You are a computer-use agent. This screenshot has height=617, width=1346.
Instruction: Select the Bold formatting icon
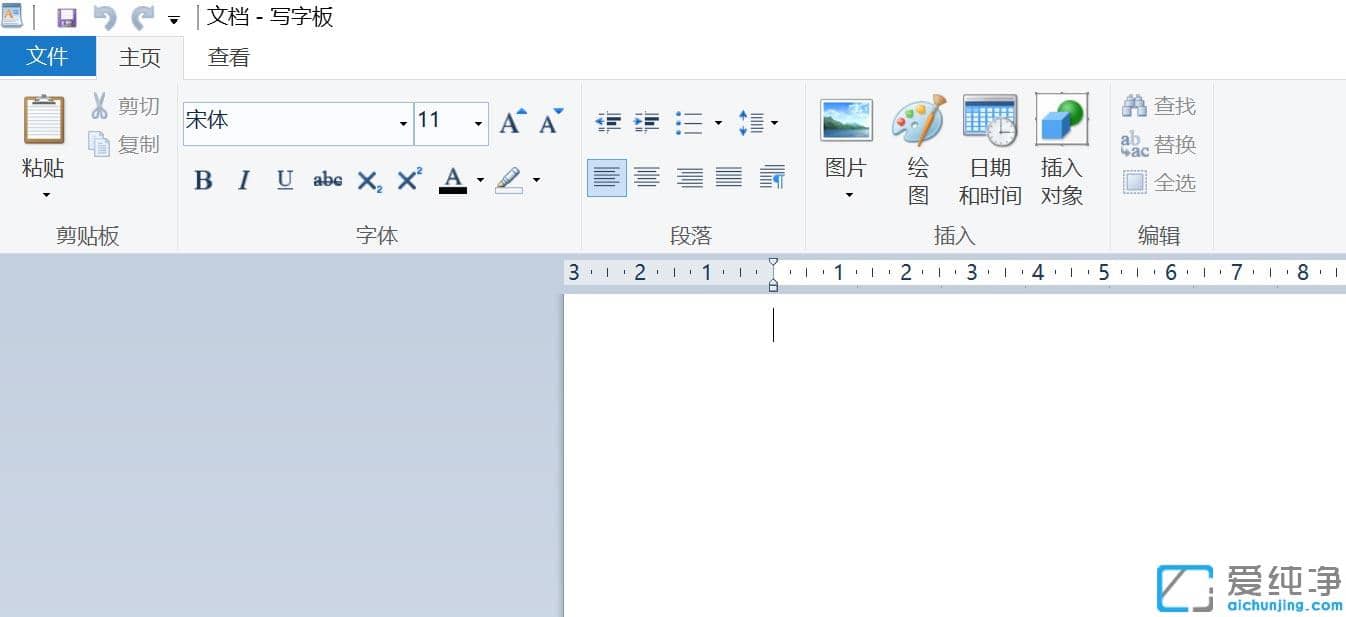203,180
